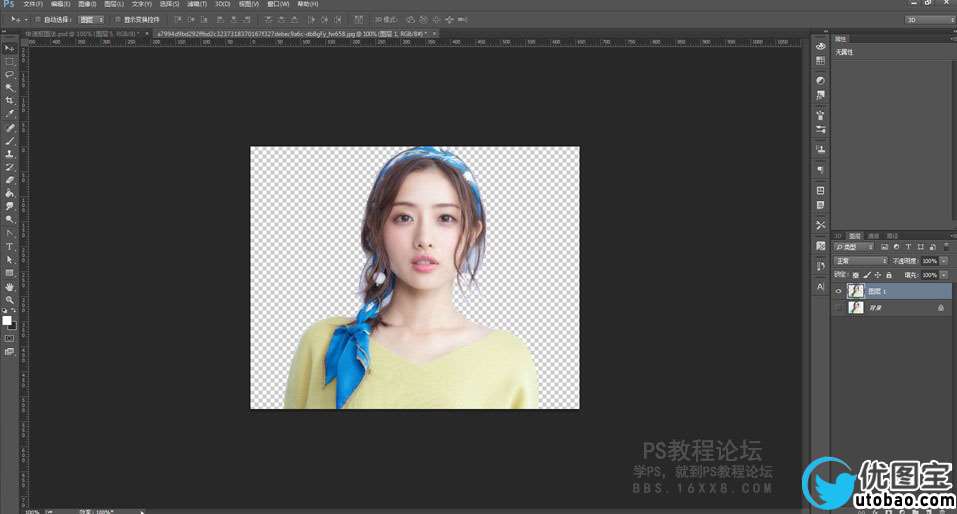
Task: Switch to the Channels panel tab
Action: [873, 236]
